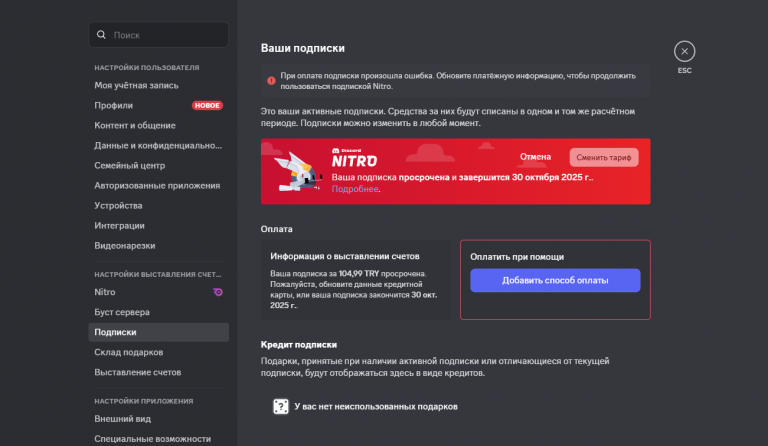Select Устройства in the sidebar

pyautogui.click(x=158, y=206)
